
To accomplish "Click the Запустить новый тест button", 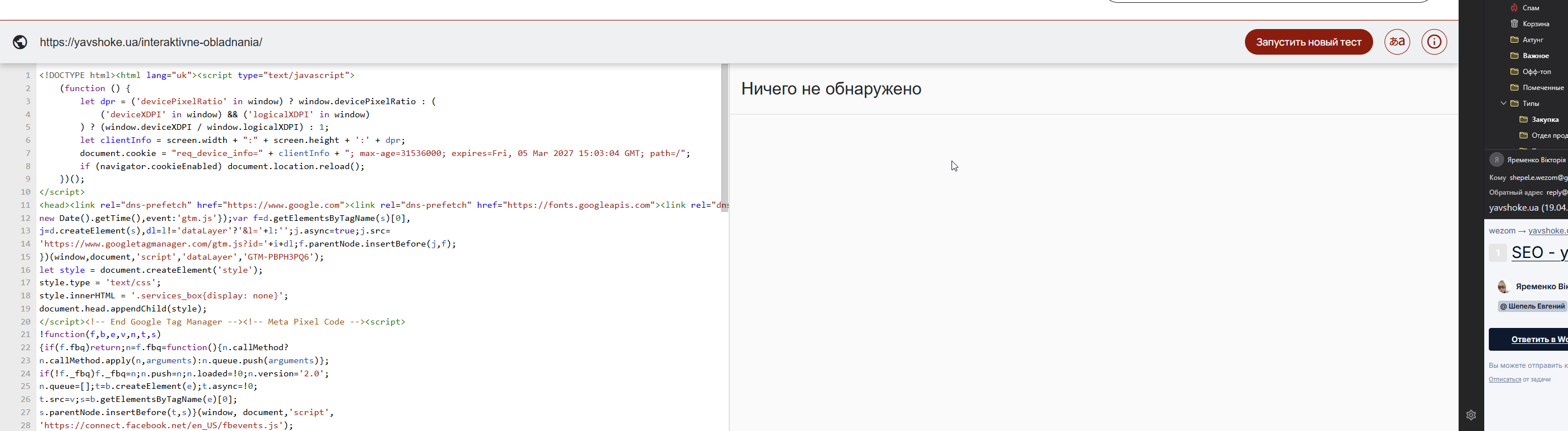I will (x=1309, y=42).
